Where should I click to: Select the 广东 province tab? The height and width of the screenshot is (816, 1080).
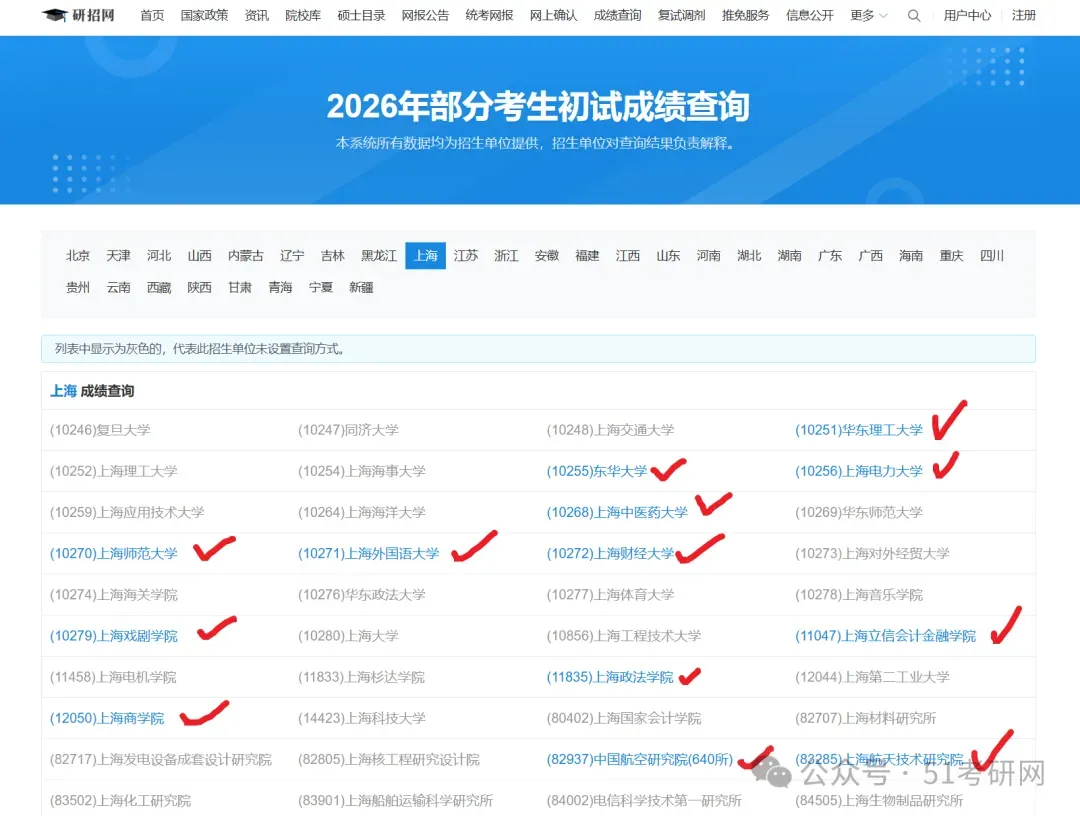(x=830, y=255)
